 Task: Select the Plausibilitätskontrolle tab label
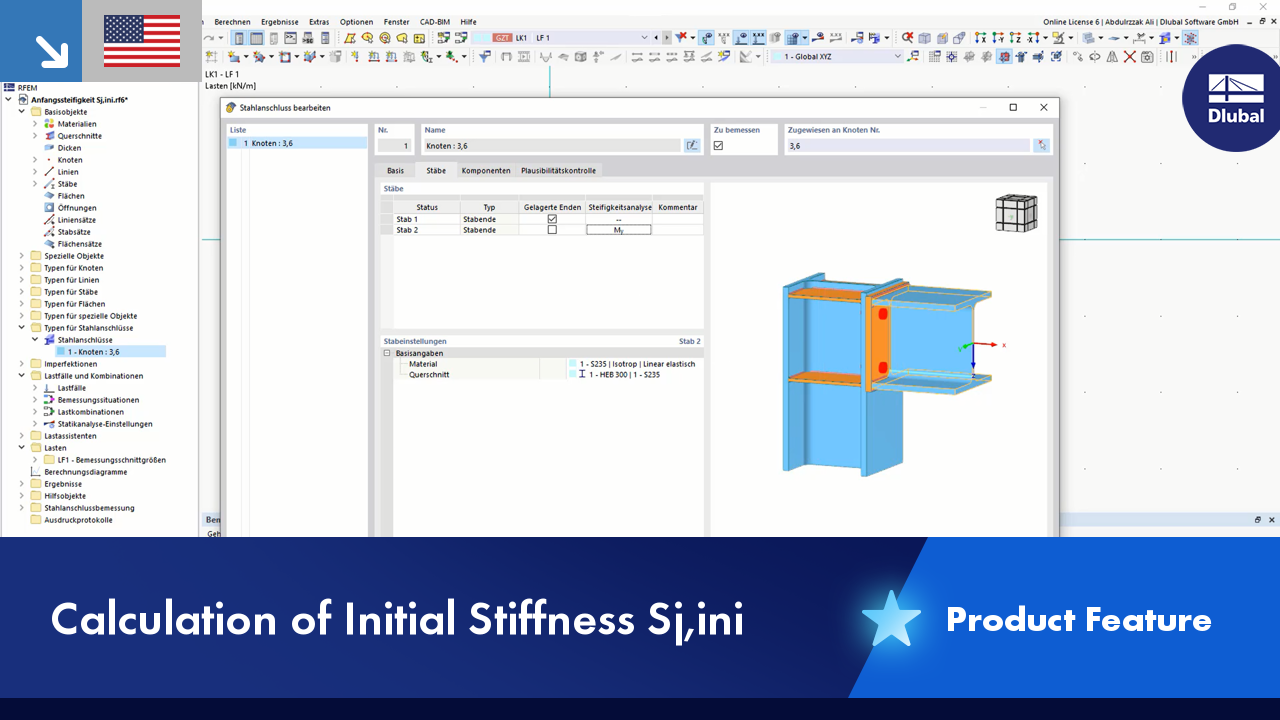(x=558, y=171)
